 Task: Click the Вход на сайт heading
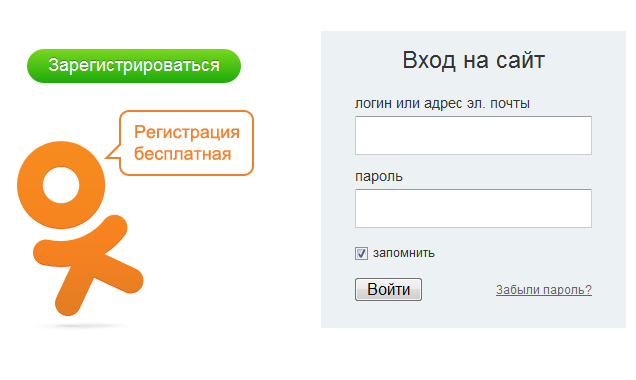click(473, 60)
